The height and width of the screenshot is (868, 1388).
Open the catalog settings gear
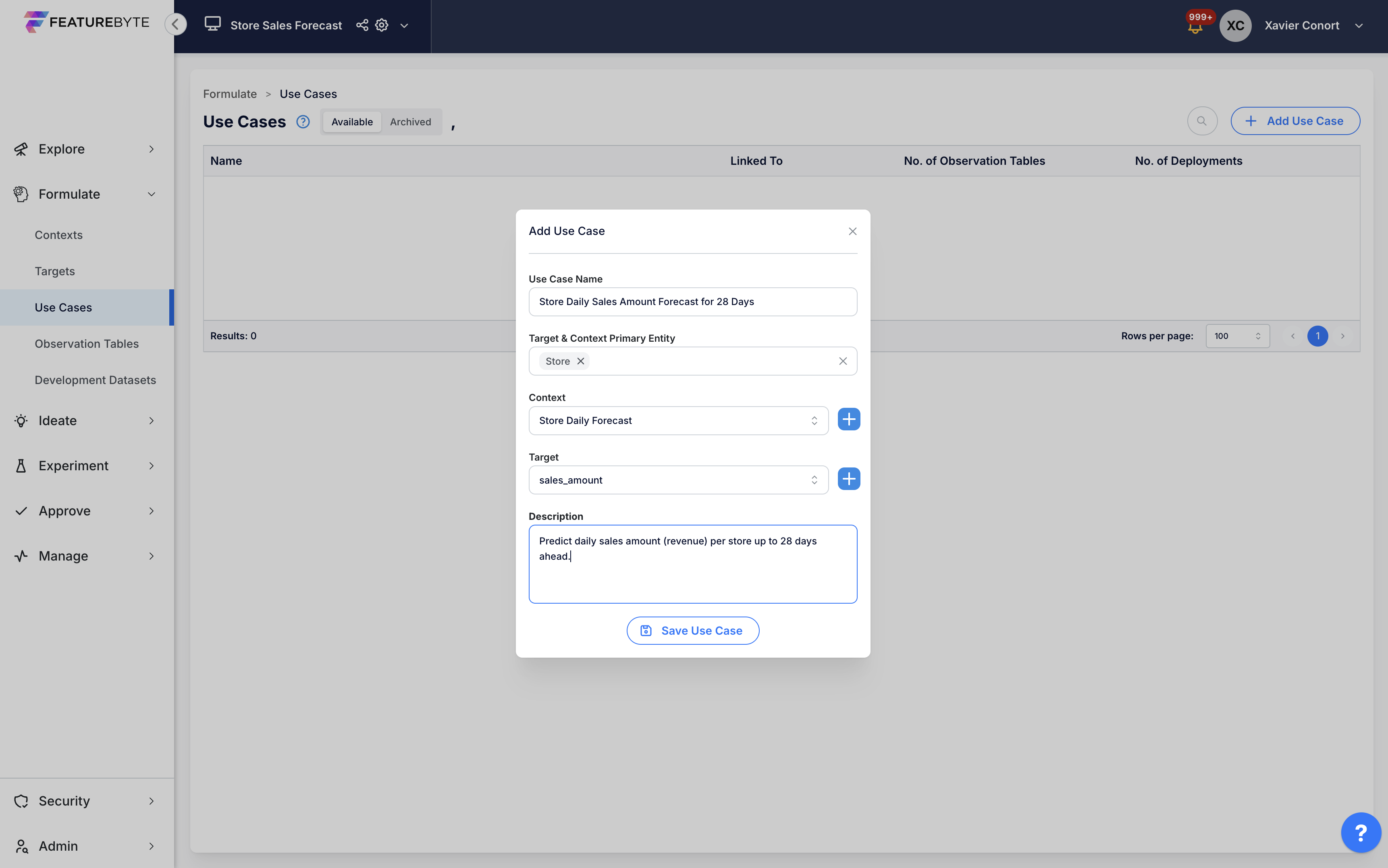pos(381,25)
